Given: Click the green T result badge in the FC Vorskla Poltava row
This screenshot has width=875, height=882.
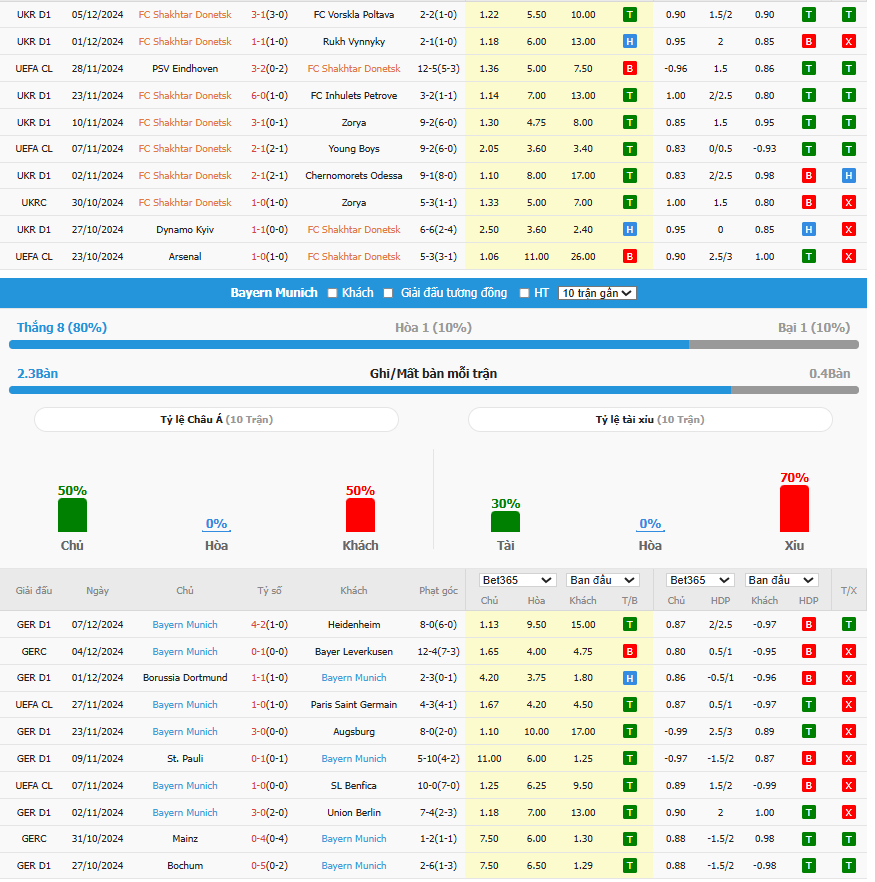Looking at the screenshot, I should (630, 15).
